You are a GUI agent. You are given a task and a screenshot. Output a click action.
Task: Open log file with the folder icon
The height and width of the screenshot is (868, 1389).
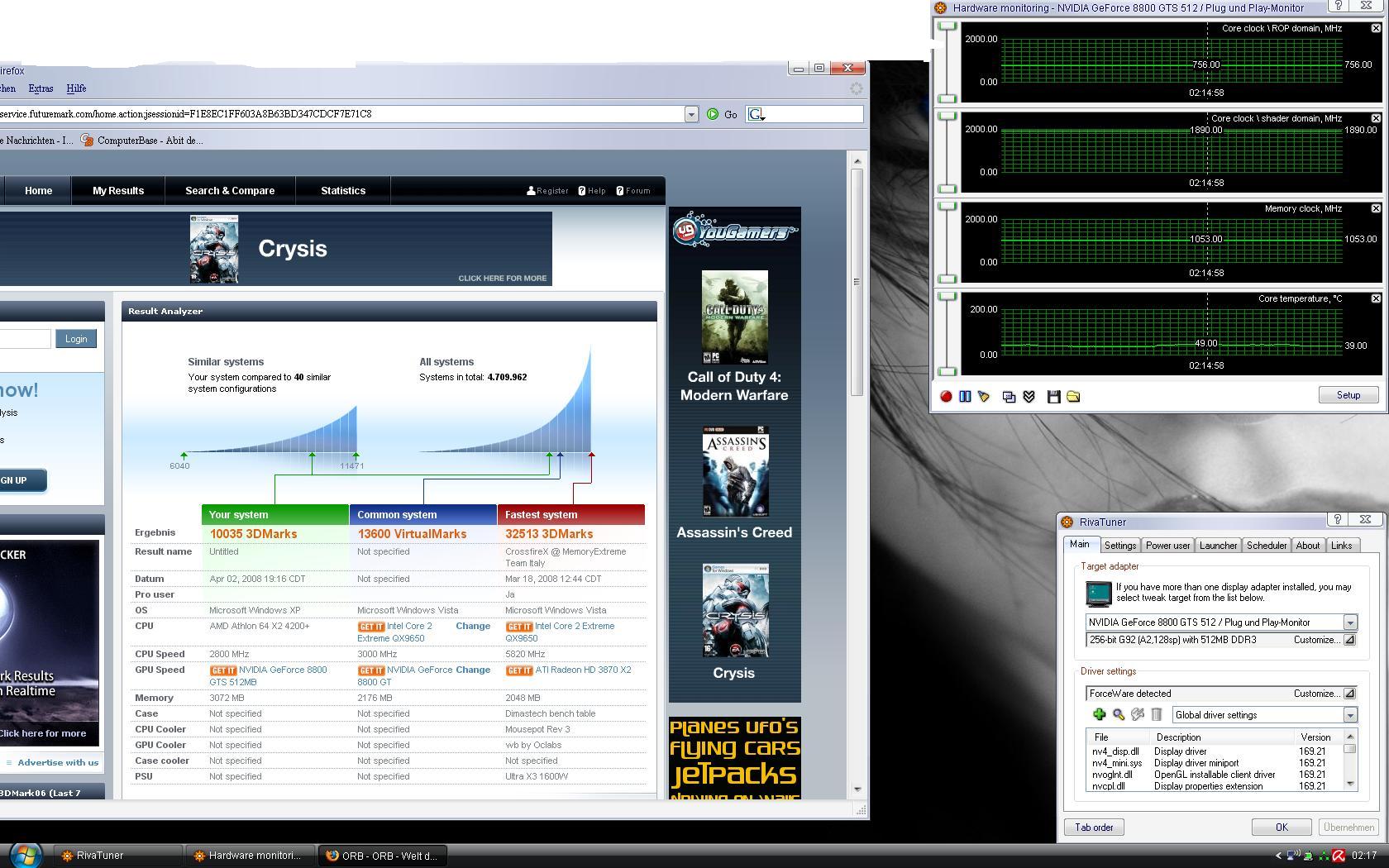click(x=1073, y=397)
